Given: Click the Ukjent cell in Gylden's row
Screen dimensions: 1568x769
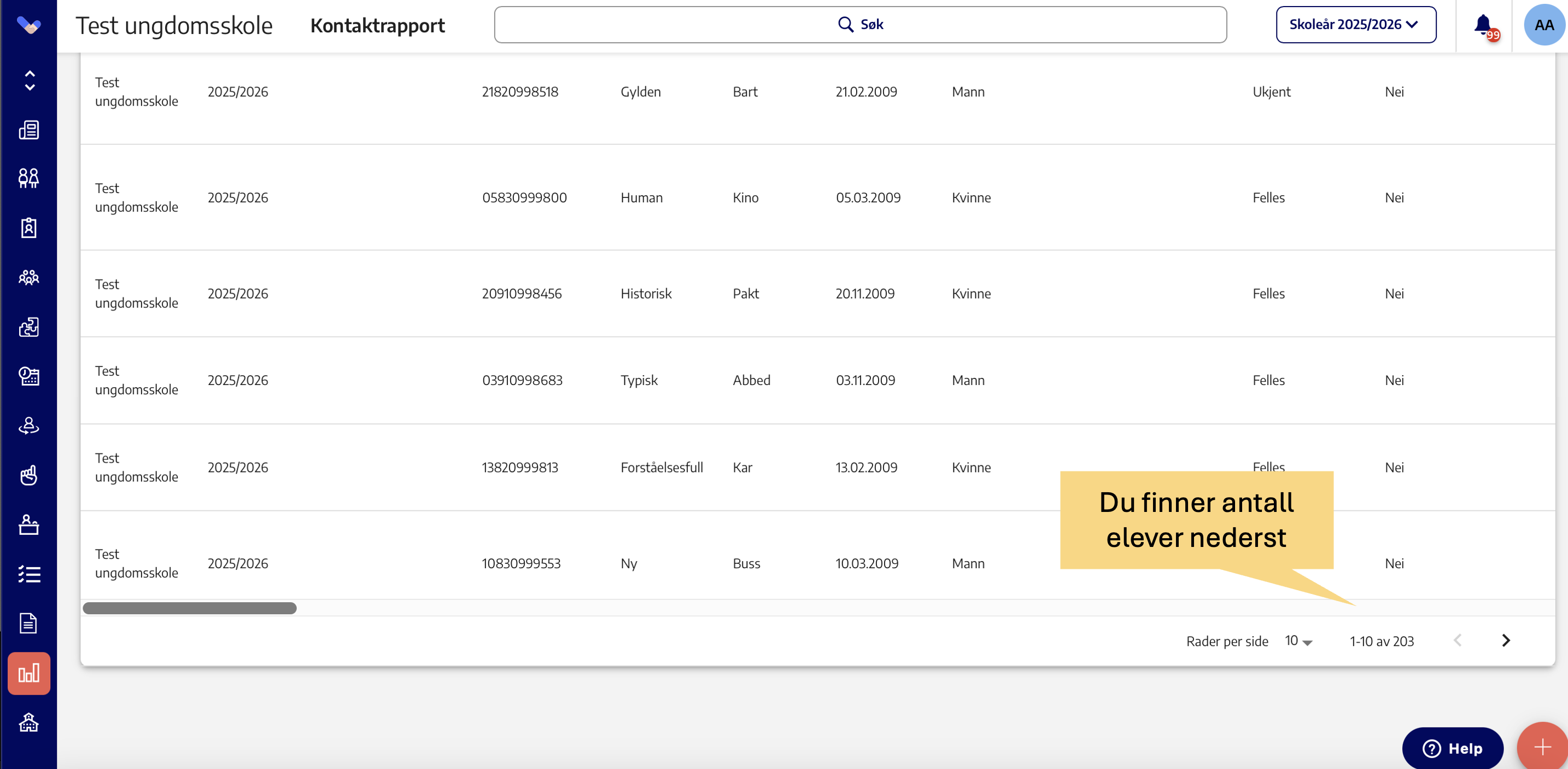Looking at the screenshot, I should (1271, 92).
